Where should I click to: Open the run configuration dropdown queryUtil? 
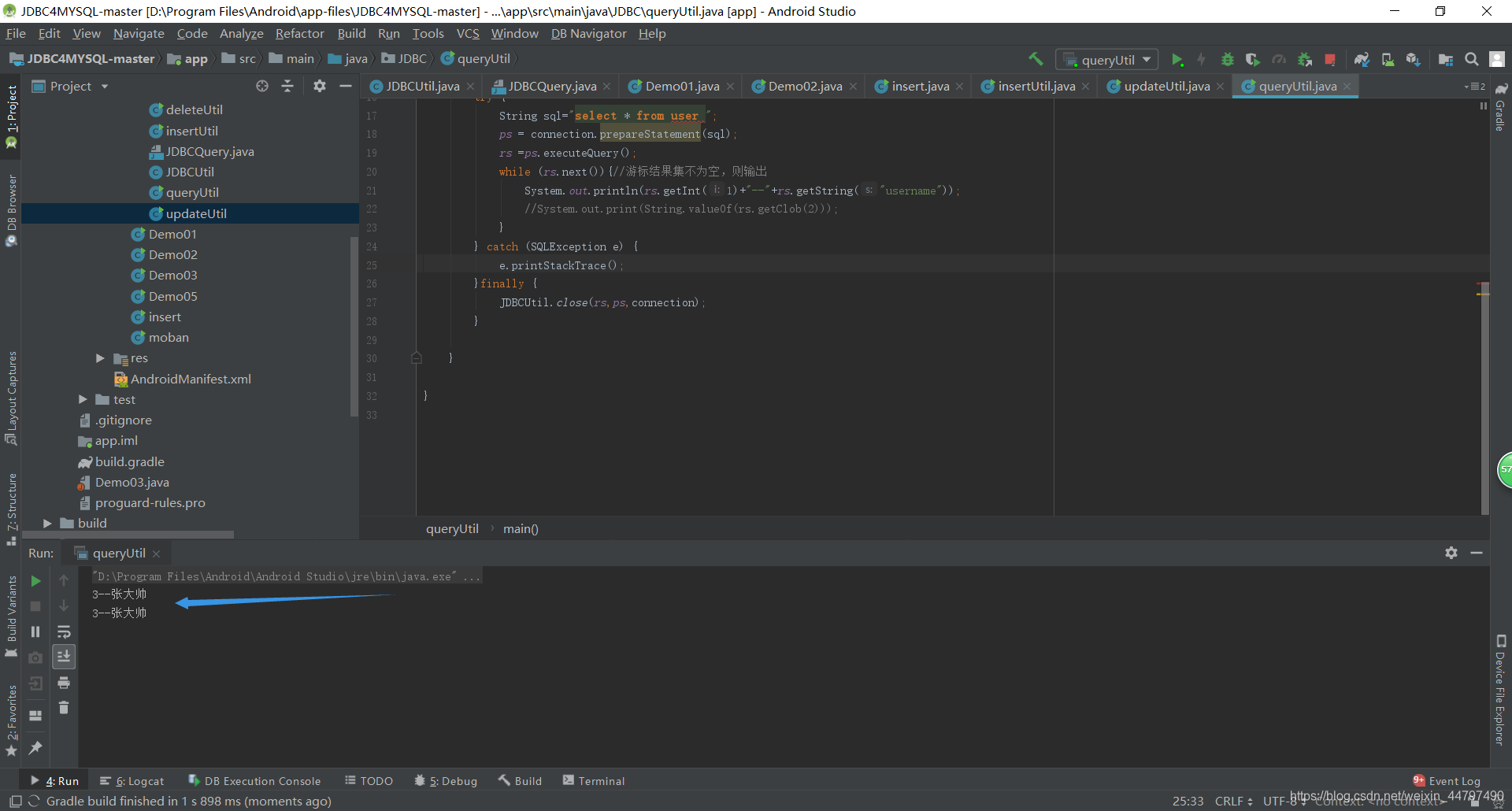[x=1107, y=60]
